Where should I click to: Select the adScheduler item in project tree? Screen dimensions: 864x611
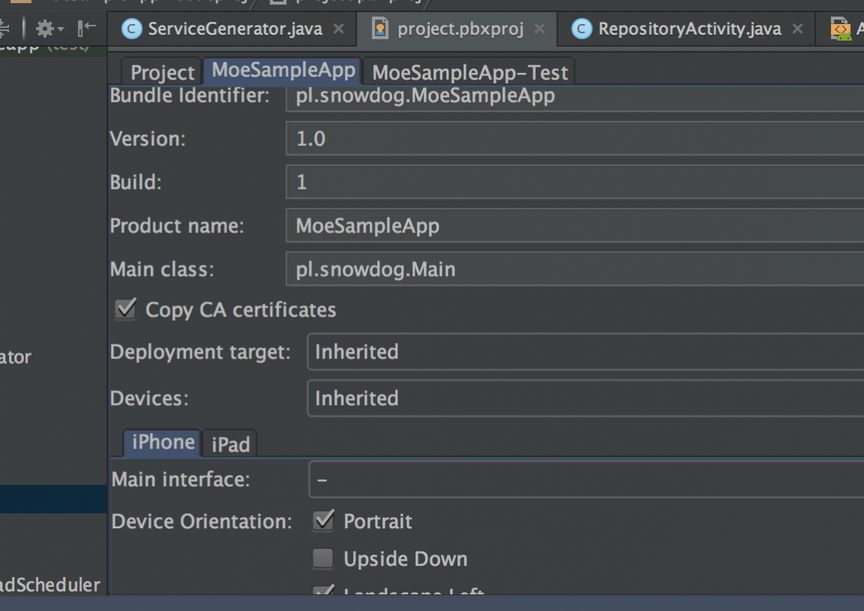click(x=50, y=585)
